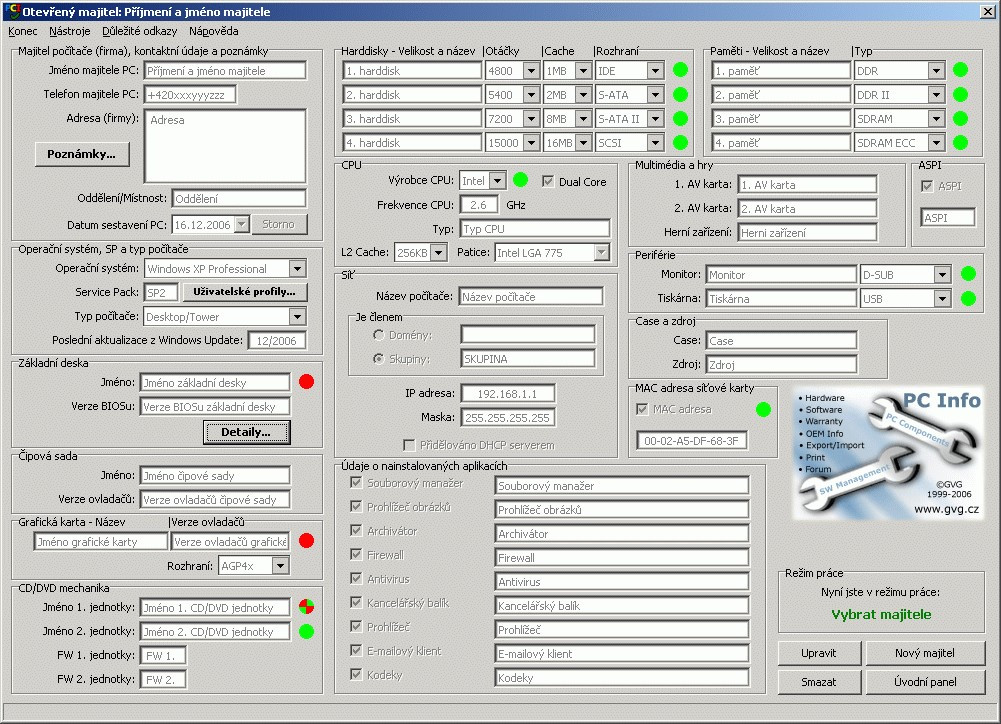This screenshot has width=1001, height=724.
Task: Click the Úvodní panel button
Action: (x=925, y=682)
